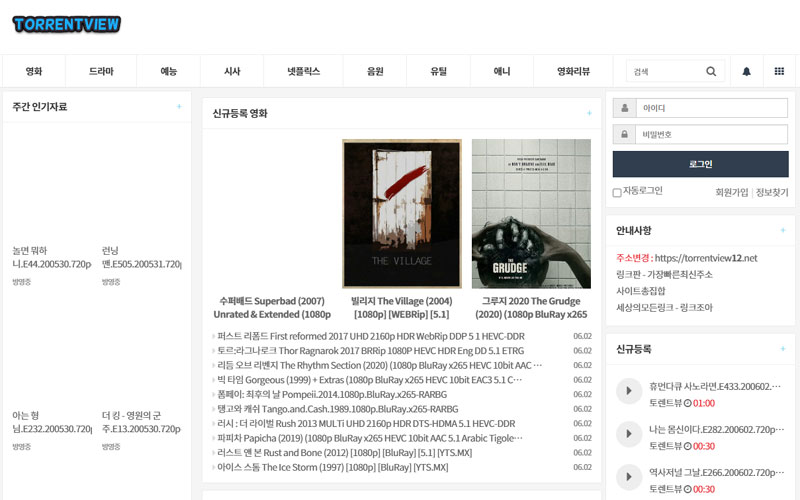This screenshot has height=500, width=800.
Task: Expand the 안내사항 plus icon
Action: [783, 230]
